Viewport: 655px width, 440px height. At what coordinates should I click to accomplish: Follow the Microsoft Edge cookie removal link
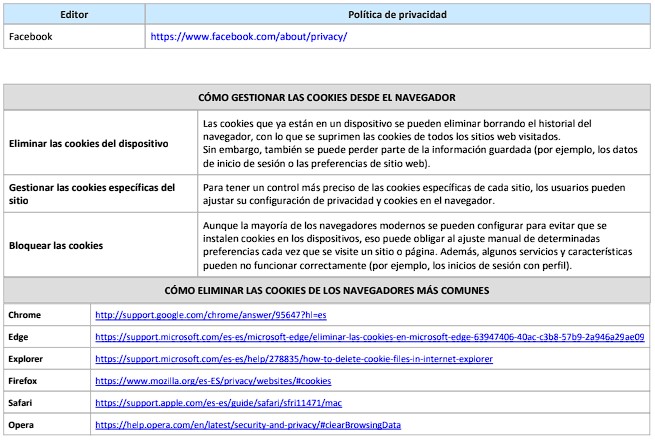[369, 337]
